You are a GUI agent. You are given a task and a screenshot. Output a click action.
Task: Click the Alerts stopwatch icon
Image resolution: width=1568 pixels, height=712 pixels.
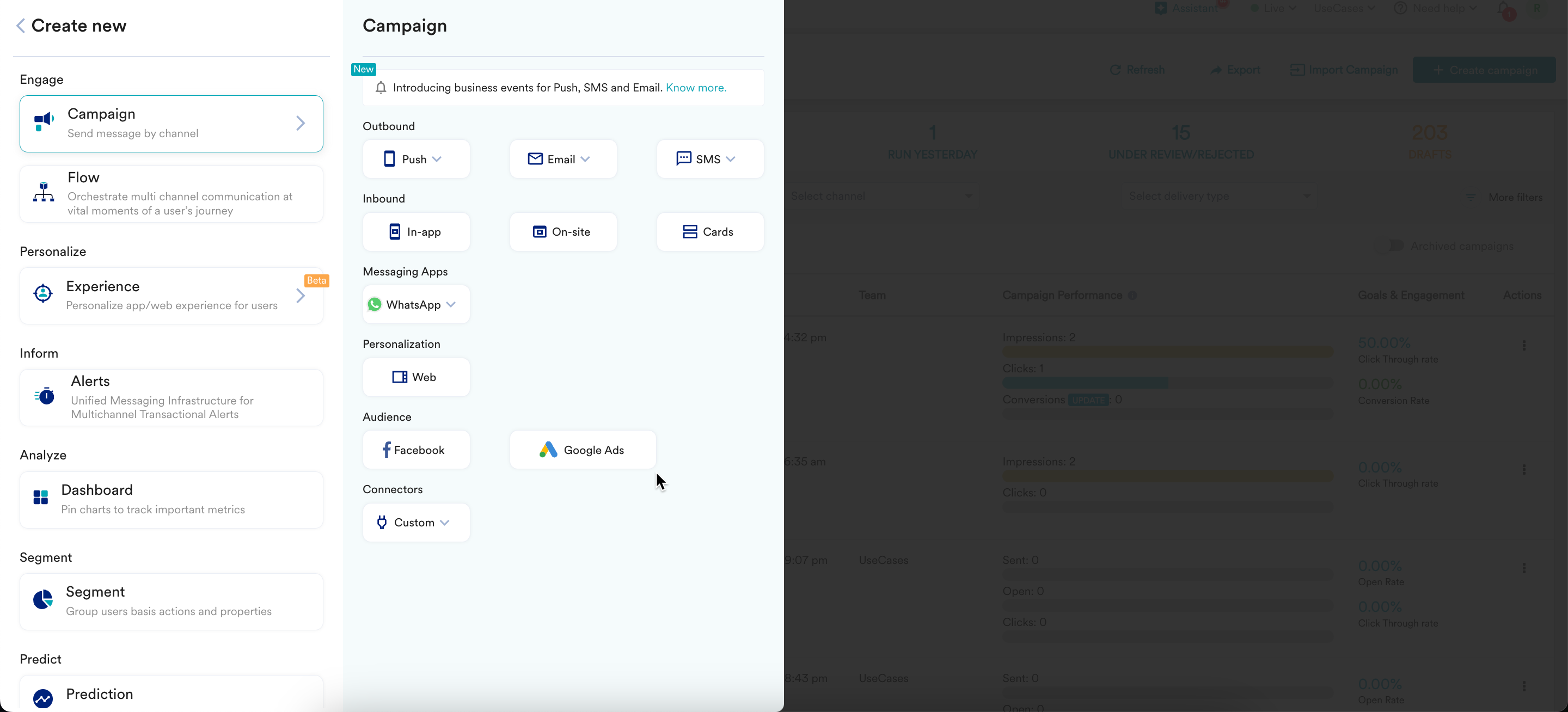pyautogui.click(x=45, y=396)
